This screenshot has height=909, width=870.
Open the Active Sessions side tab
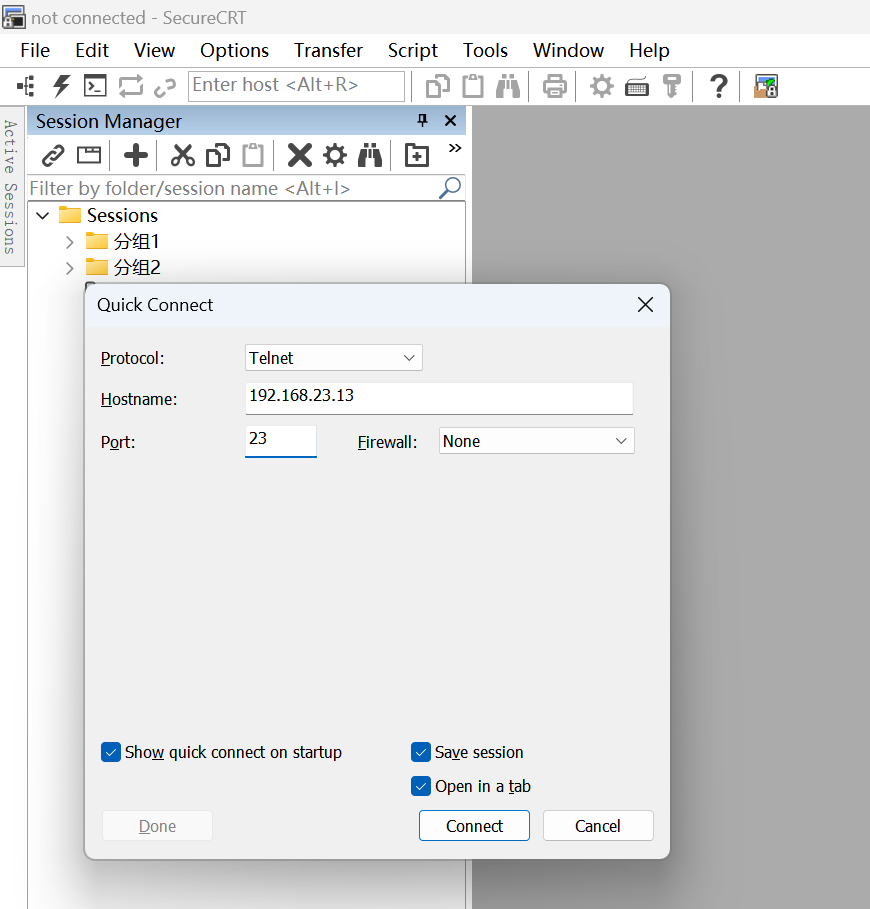[x=10, y=187]
